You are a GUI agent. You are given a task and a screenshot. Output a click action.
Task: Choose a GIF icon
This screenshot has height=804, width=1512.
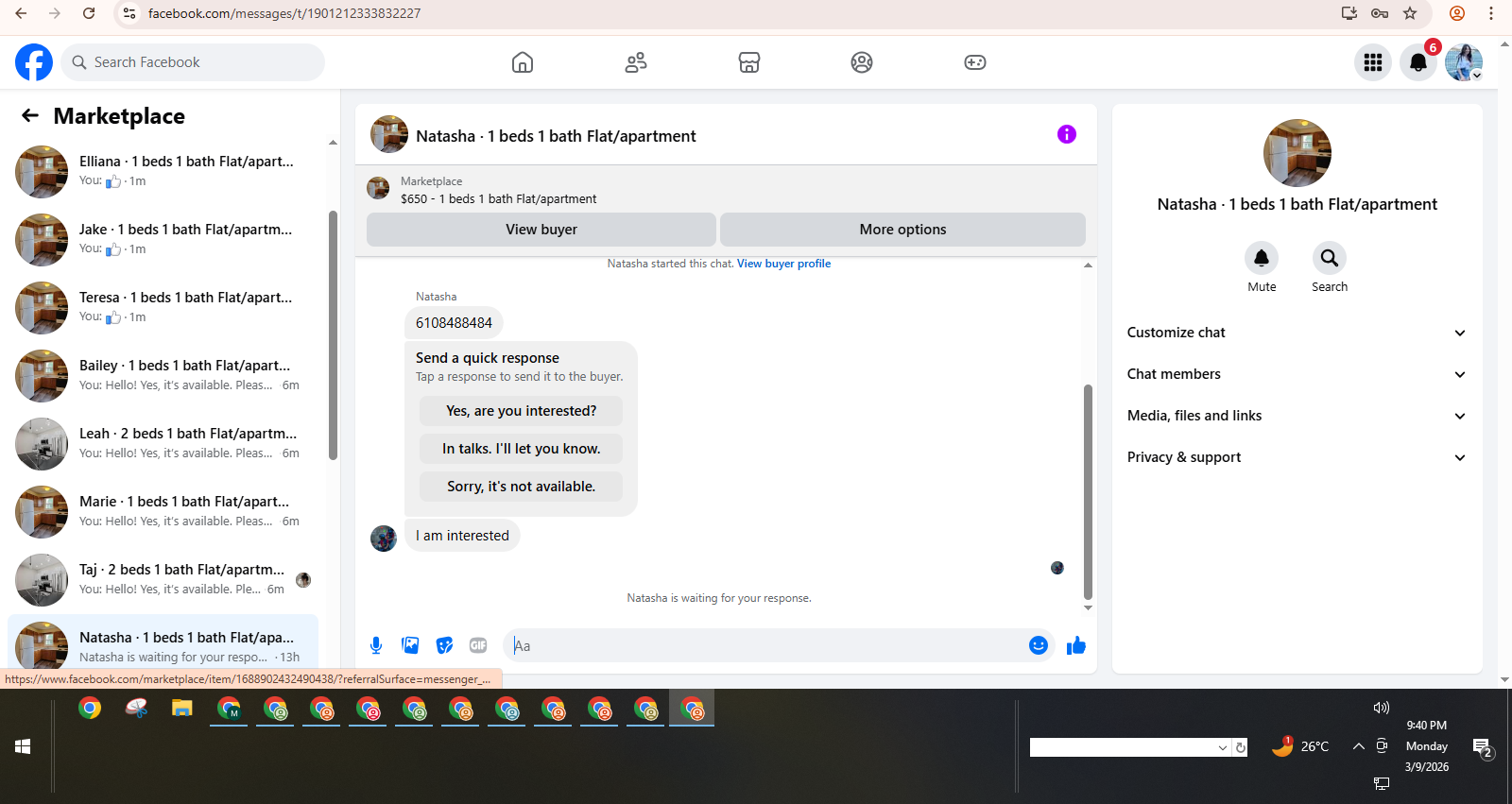(478, 645)
